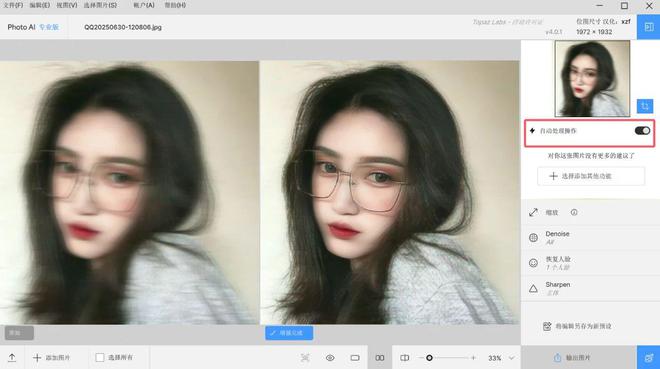This screenshot has height=369, width=660.
Task: Switch to split slider comparison view
Action: click(x=405, y=358)
